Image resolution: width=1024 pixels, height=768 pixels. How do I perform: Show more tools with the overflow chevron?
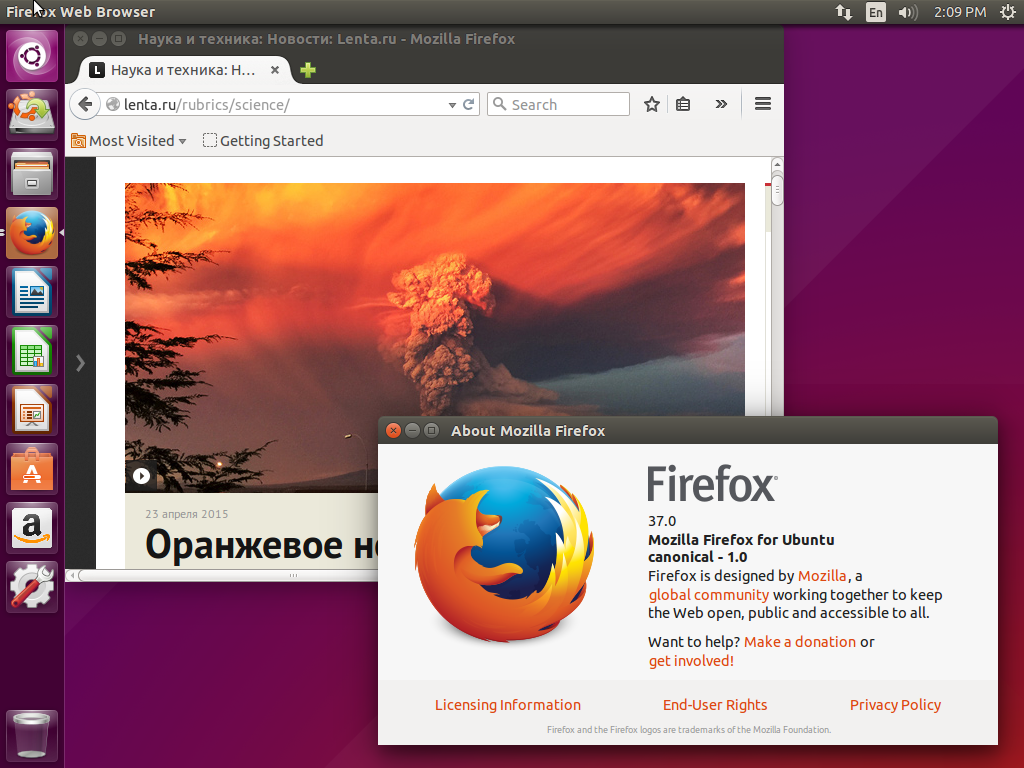(x=721, y=104)
